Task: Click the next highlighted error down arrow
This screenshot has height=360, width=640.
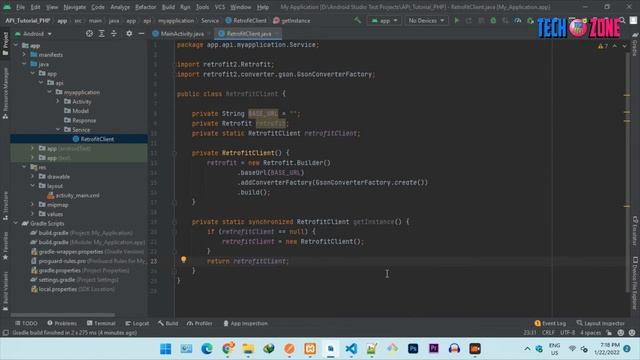Action: [x=624, y=46]
